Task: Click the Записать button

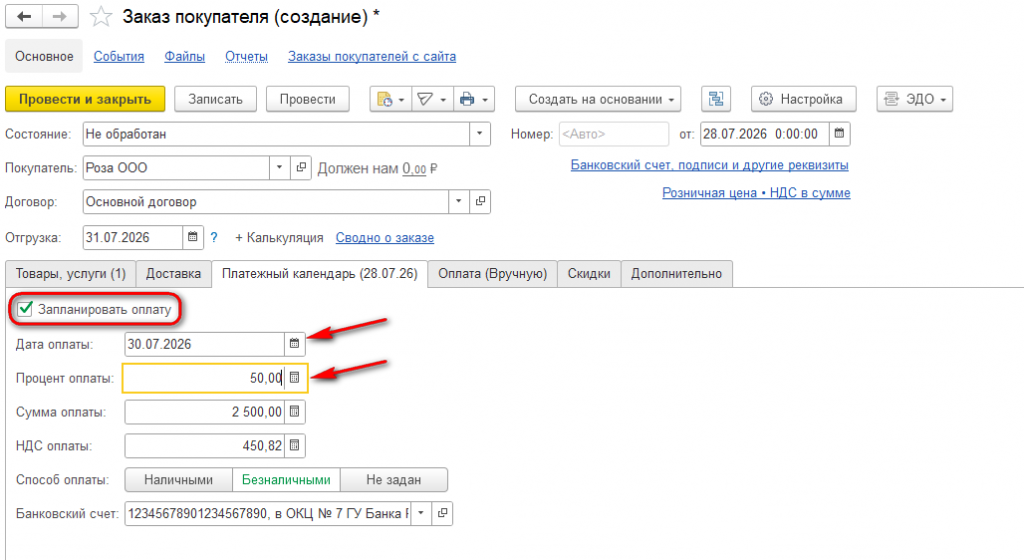Action: tap(216, 99)
